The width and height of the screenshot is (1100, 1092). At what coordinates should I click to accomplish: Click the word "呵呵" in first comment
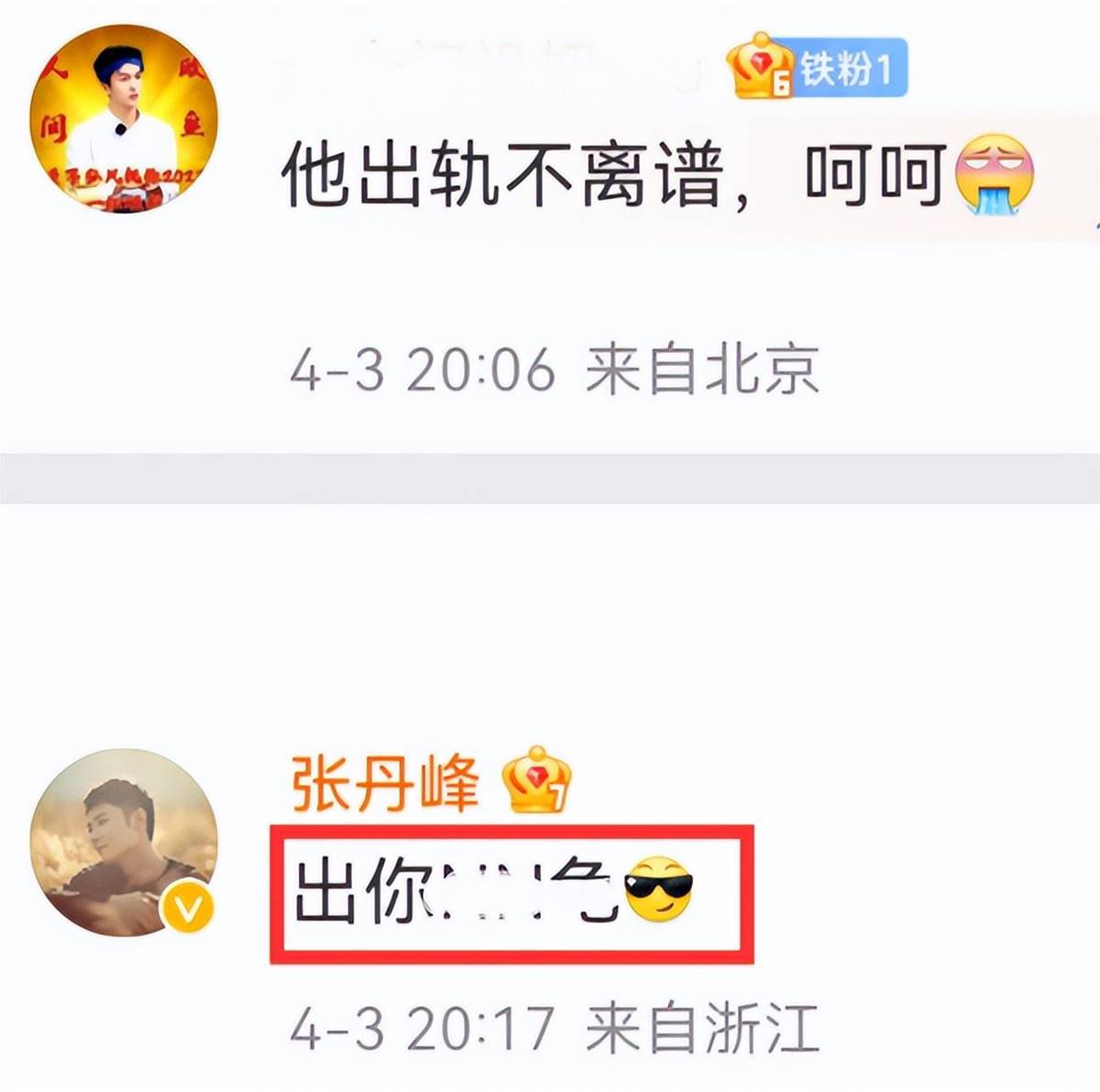click(875, 174)
